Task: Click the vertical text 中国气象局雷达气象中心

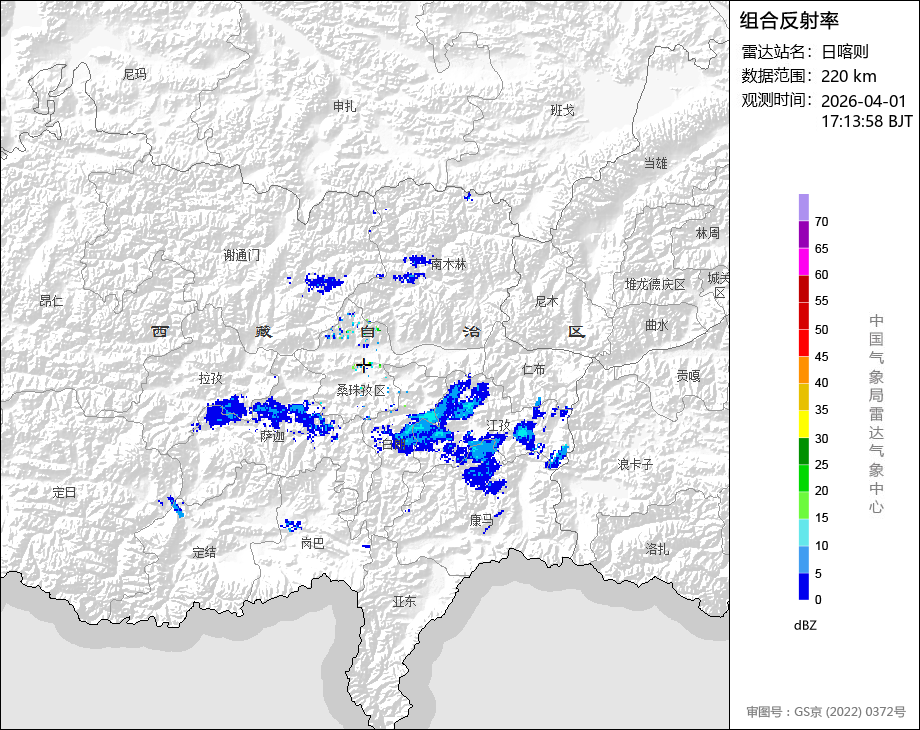Action: tap(876, 414)
